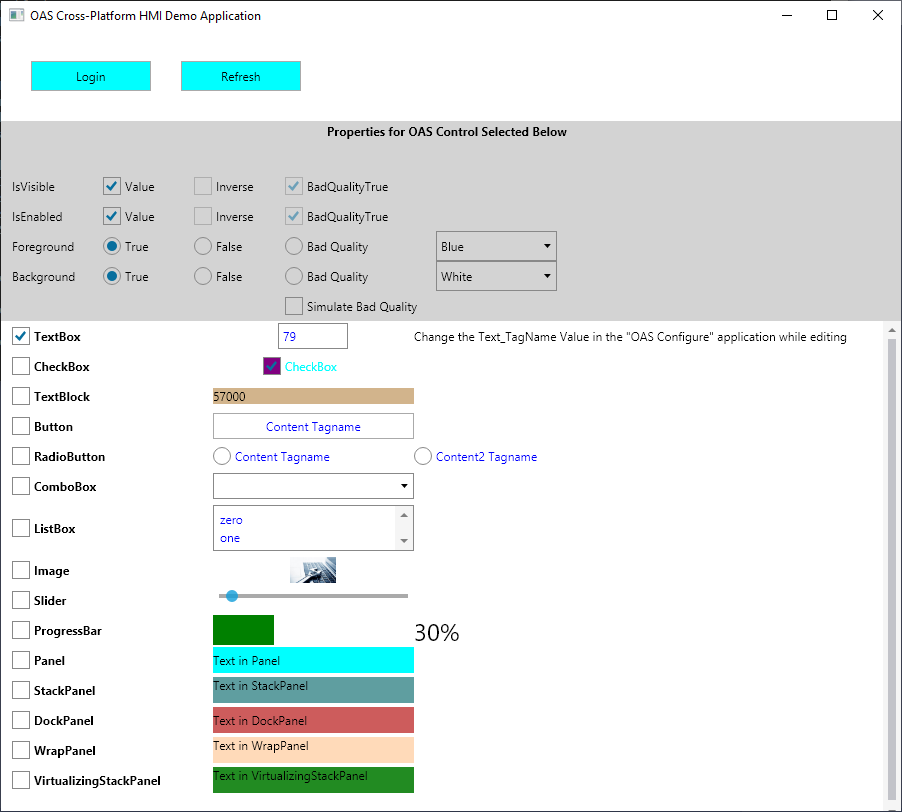902x812 pixels.
Task: Click the Text in StackPanel area
Action: pos(313,690)
